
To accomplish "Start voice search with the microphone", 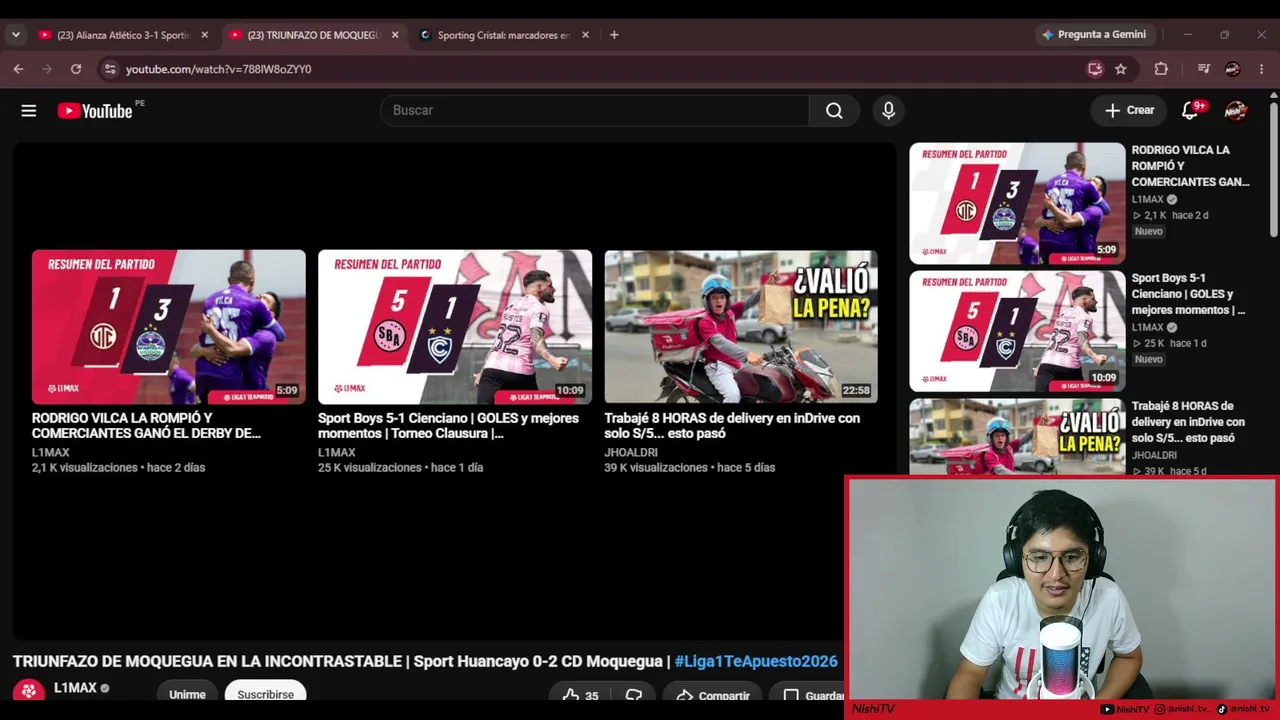I will (x=888, y=111).
